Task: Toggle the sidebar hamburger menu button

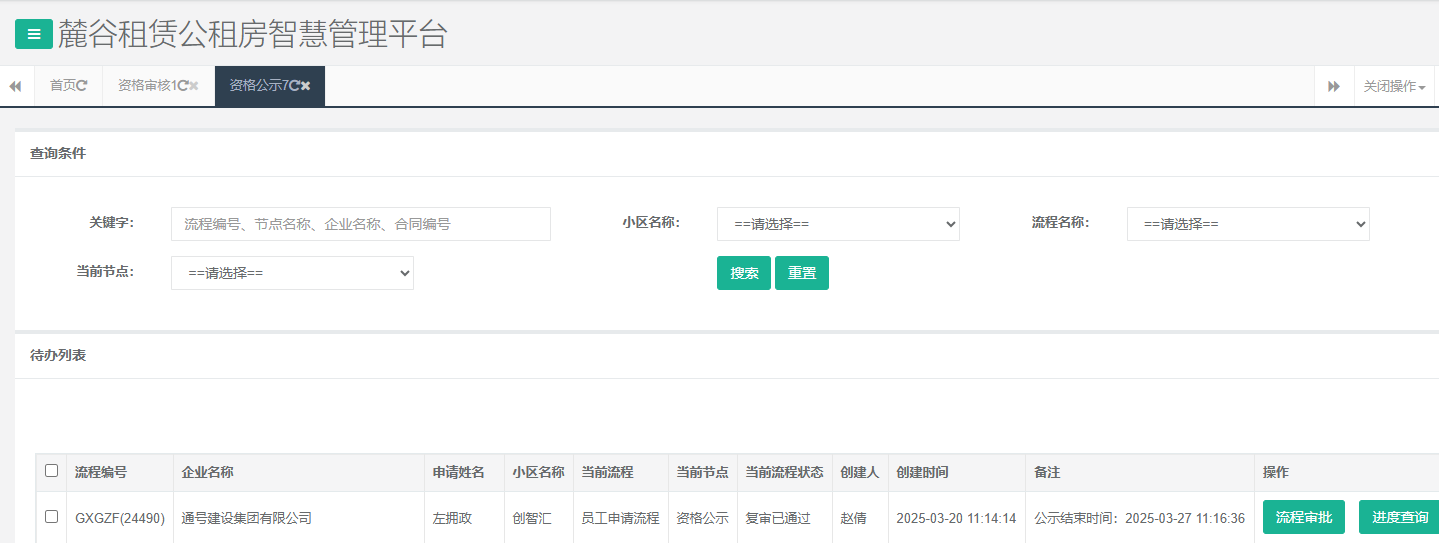Action: [34, 34]
